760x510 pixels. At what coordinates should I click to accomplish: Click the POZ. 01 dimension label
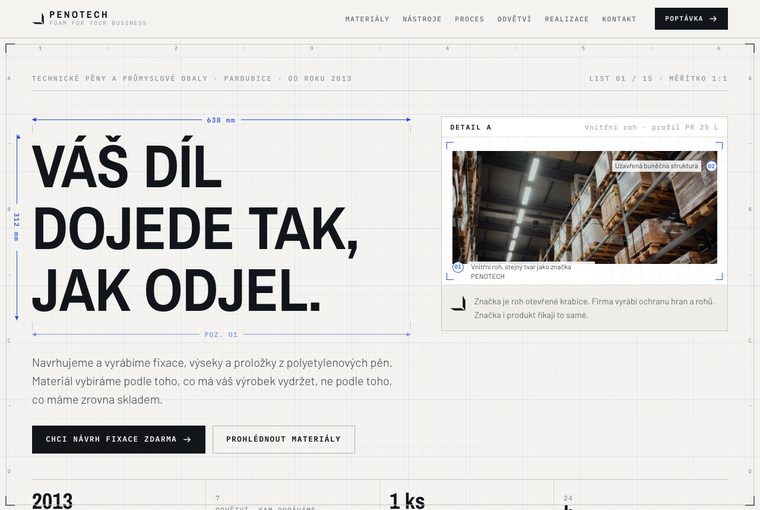(x=221, y=335)
